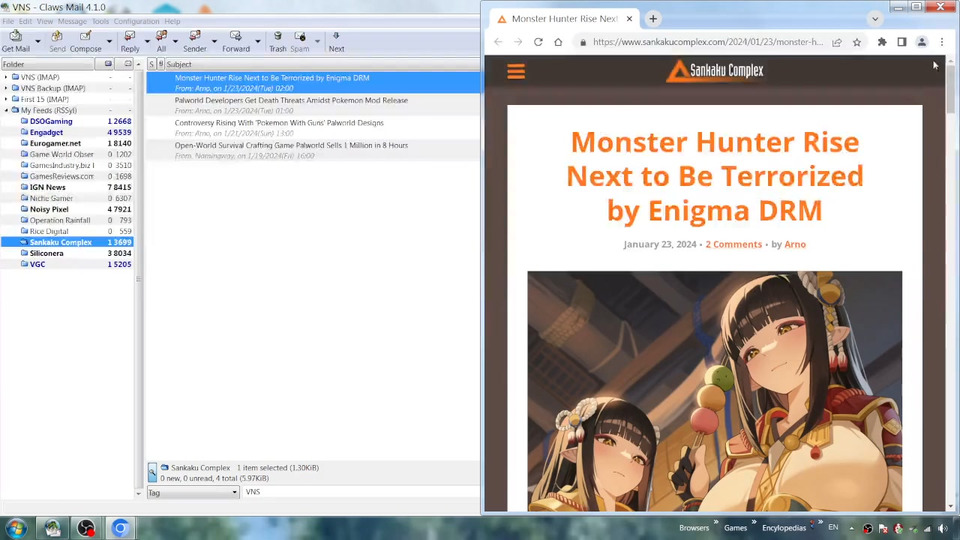
Task: Open Reply to Sender dropdown arrow
Action: tap(214, 42)
